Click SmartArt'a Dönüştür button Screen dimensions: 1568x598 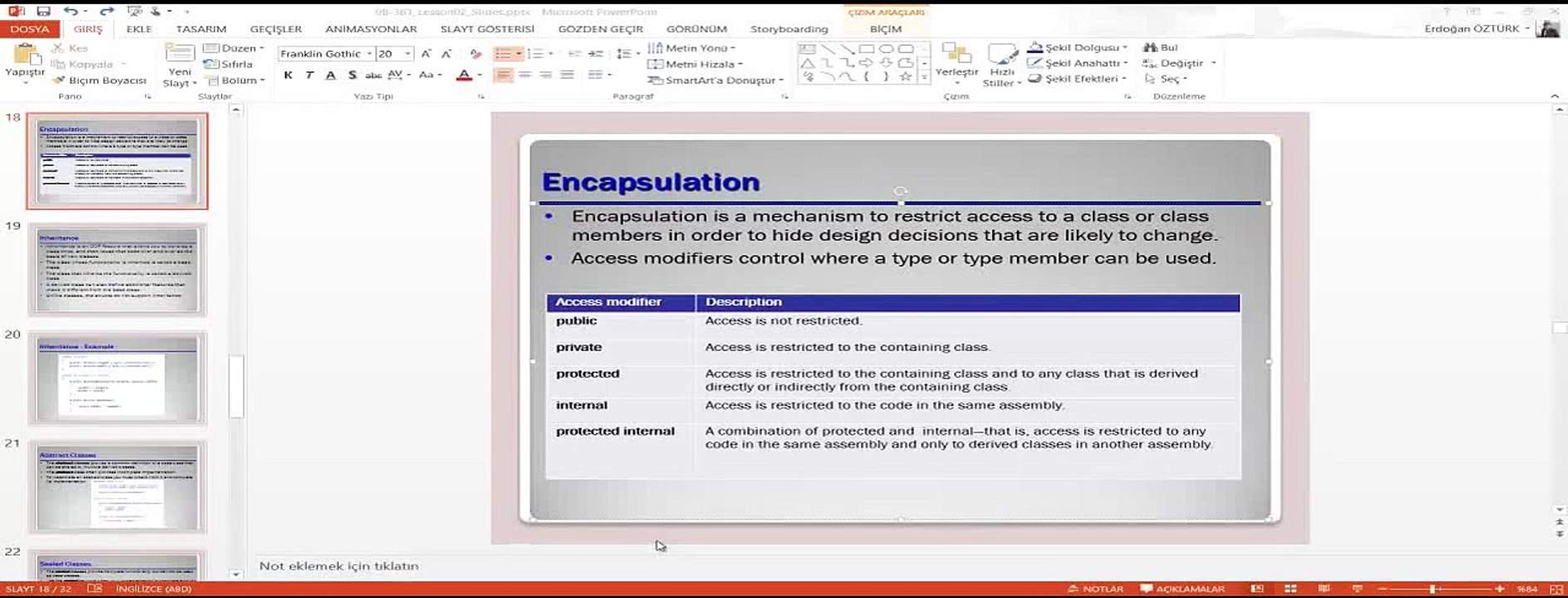coord(716,81)
